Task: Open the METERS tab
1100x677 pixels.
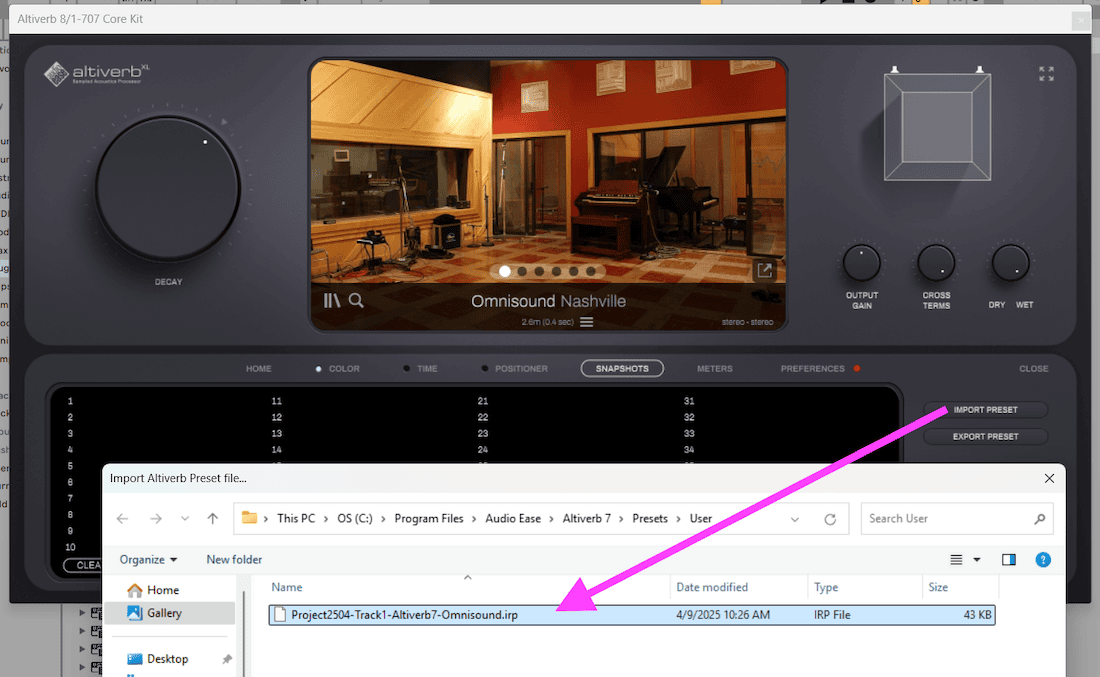Action: pyautogui.click(x=714, y=368)
